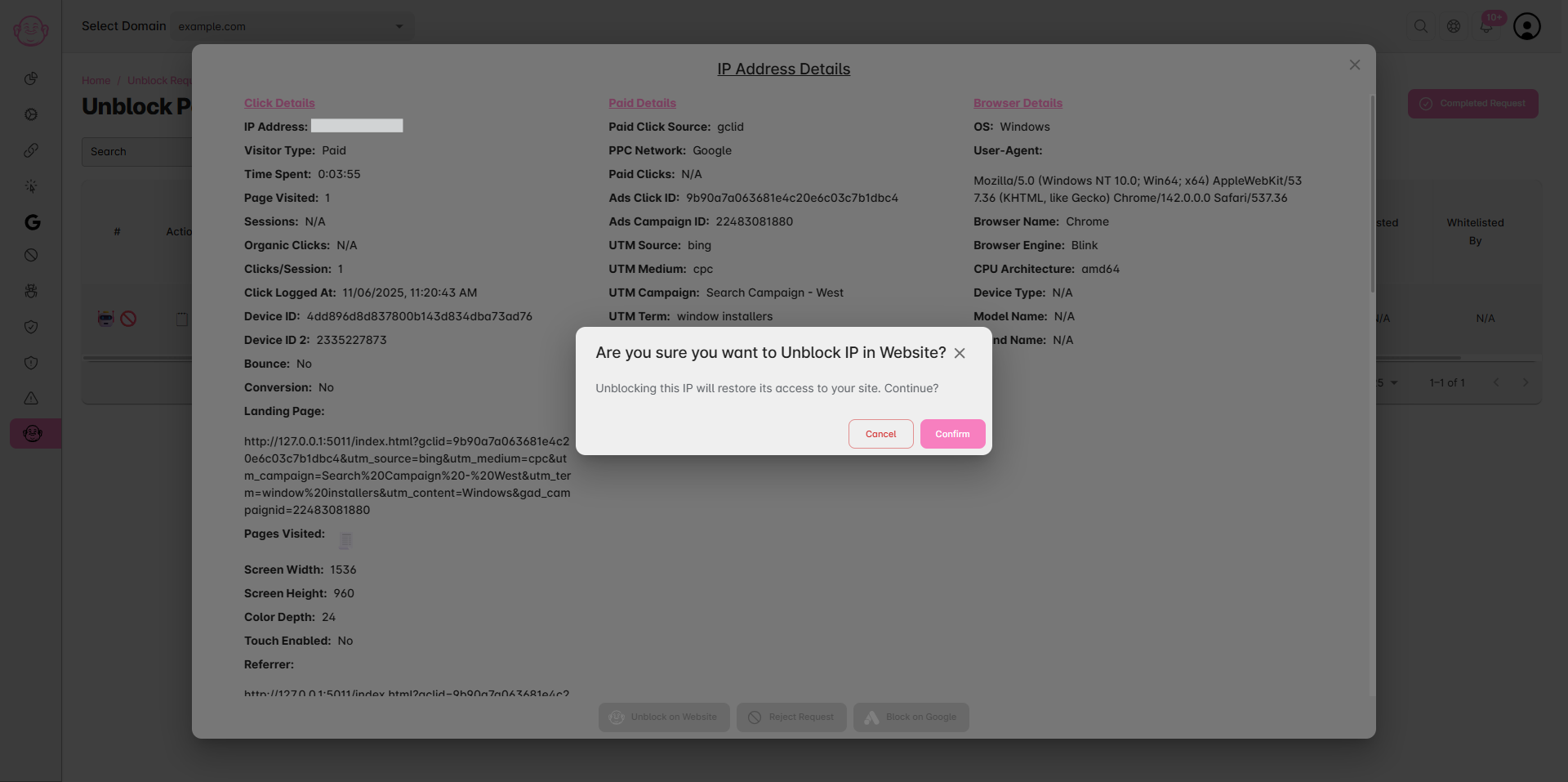The width and height of the screenshot is (1568, 782).
Task: Click the clipboard icon in Action column
Action: click(x=182, y=319)
